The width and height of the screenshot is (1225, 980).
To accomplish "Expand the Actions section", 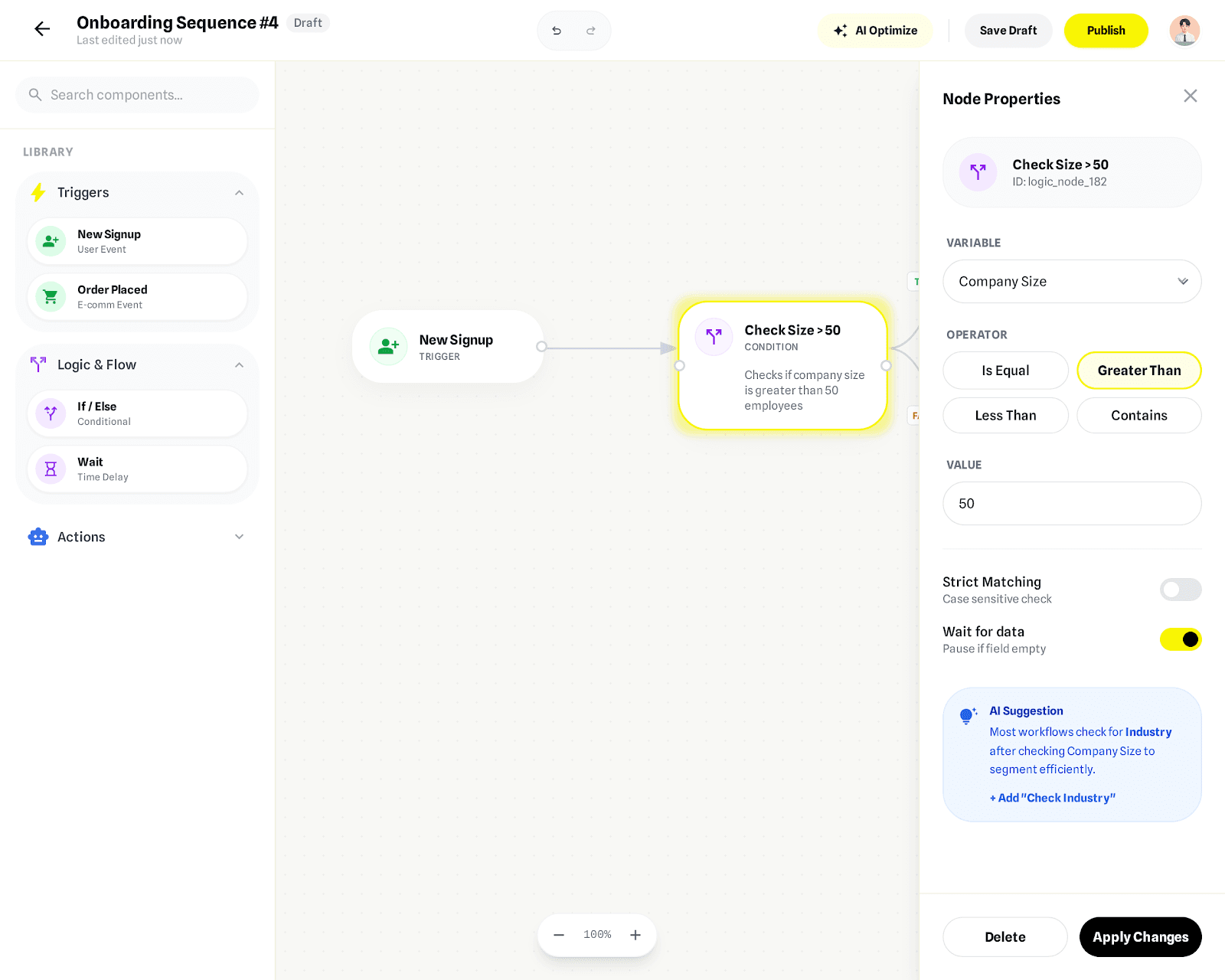I will point(239,537).
